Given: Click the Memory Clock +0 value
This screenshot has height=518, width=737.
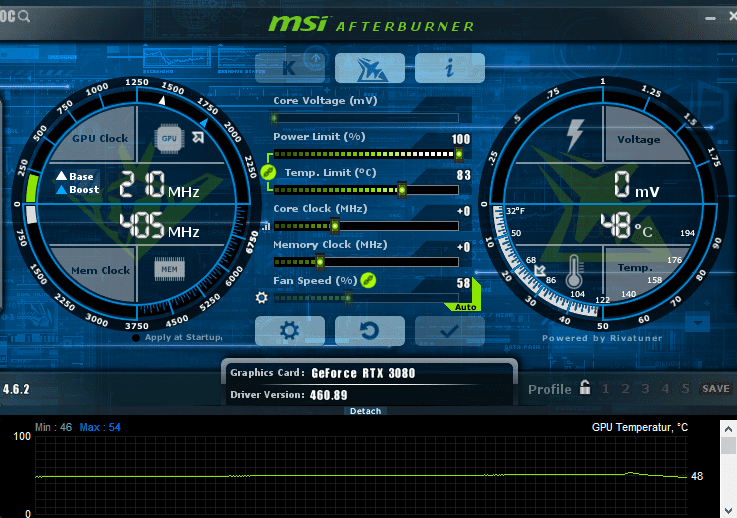Looking at the screenshot, I should [463, 247].
